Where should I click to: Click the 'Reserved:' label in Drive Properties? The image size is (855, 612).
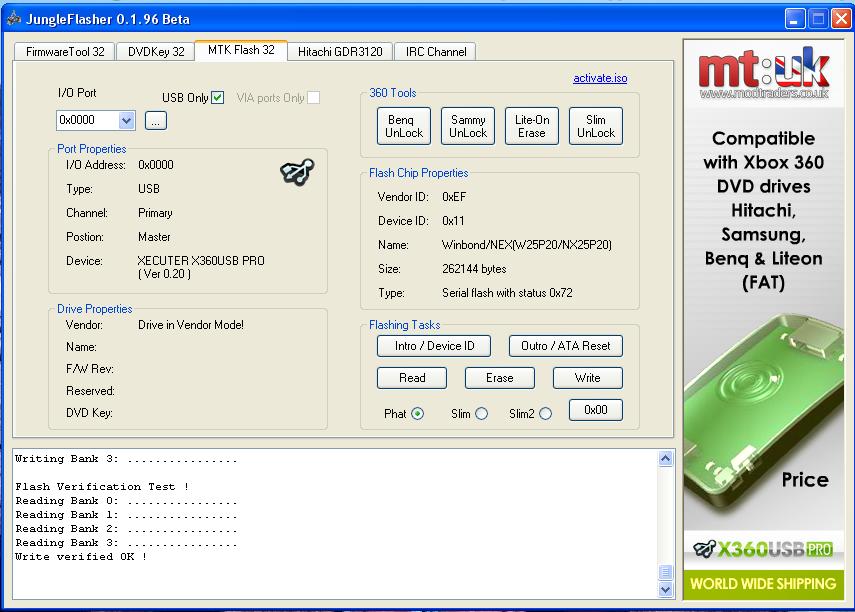(x=91, y=391)
